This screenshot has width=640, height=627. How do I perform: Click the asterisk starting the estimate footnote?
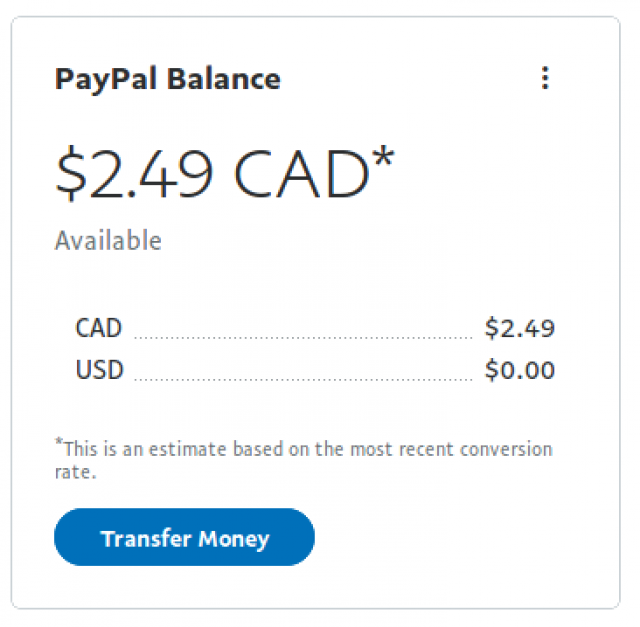click(x=58, y=444)
